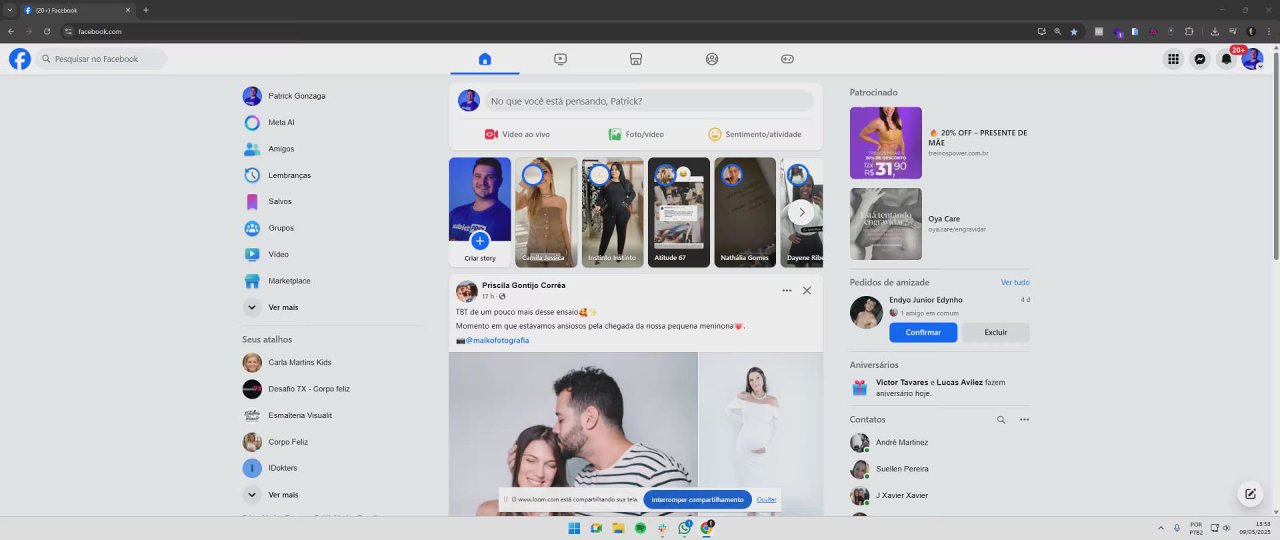The width and height of the screenshot is (1280, 540).
Task: Click the Ocultar link in sharing bar
Action: [x=766, y=499]
